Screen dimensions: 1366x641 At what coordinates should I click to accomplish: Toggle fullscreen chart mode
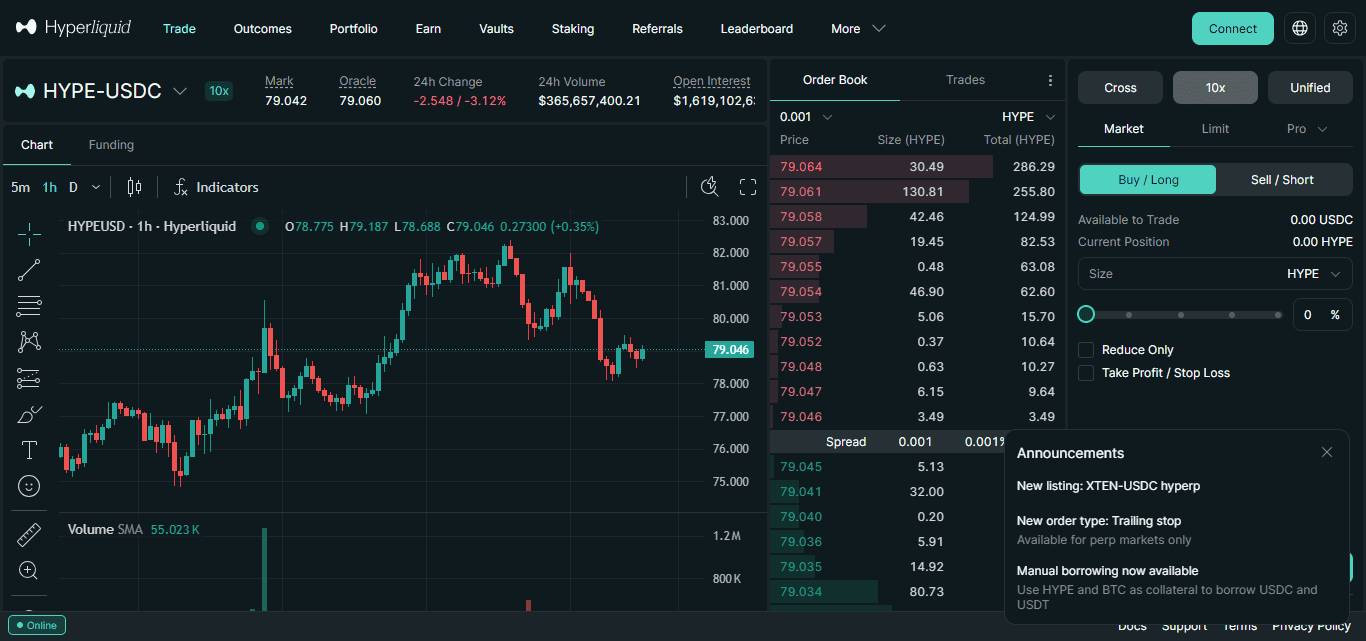click(x=748, y=187)
